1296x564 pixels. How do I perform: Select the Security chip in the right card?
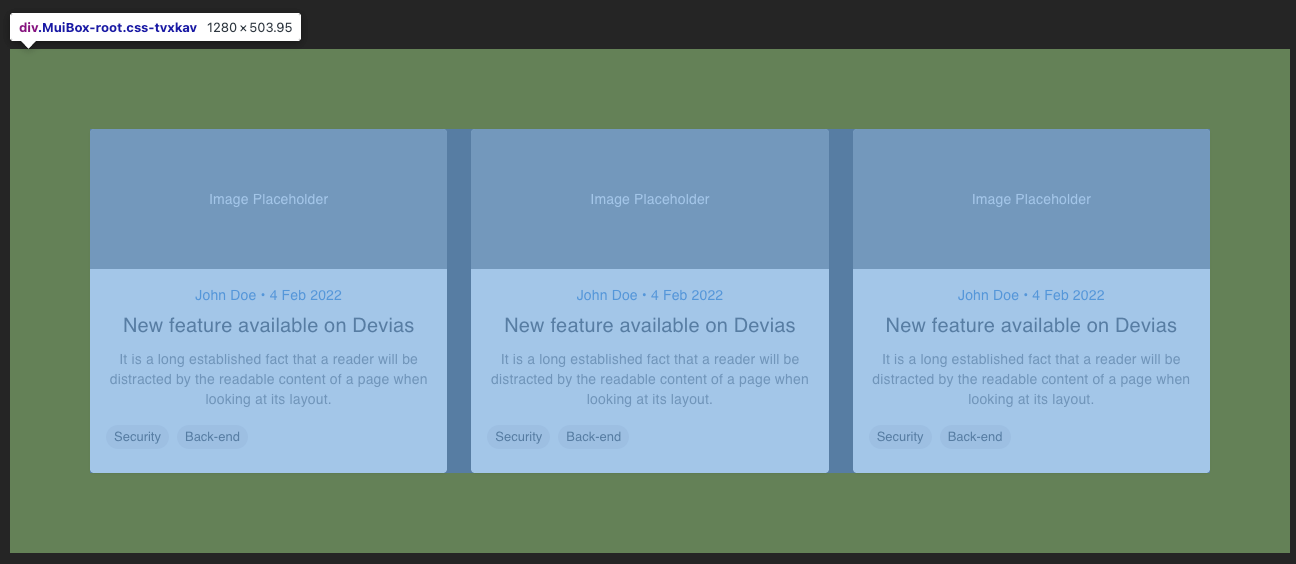(x=900, y=437)
